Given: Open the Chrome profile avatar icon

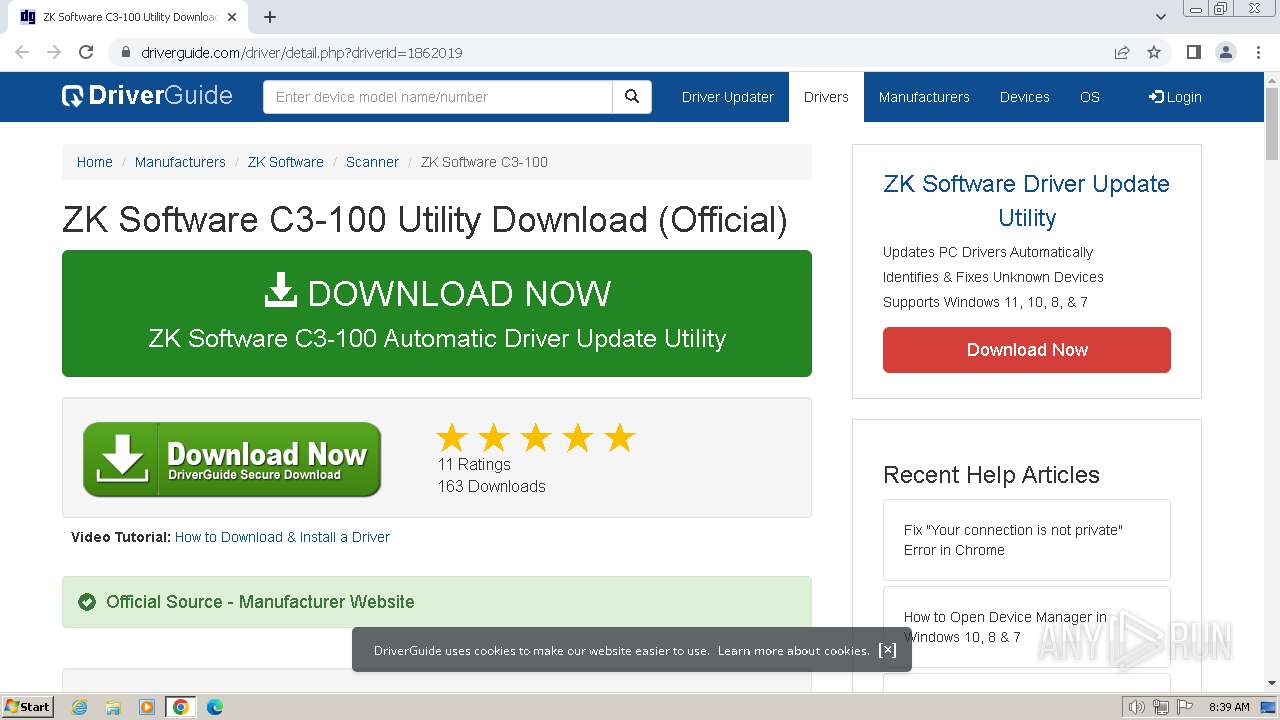Looking at the screenshot, I should tap(1226, 53).
